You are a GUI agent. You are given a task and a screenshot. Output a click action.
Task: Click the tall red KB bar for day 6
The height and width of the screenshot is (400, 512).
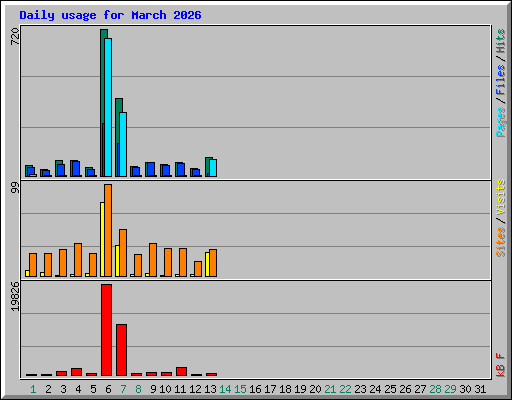point(106,330)
